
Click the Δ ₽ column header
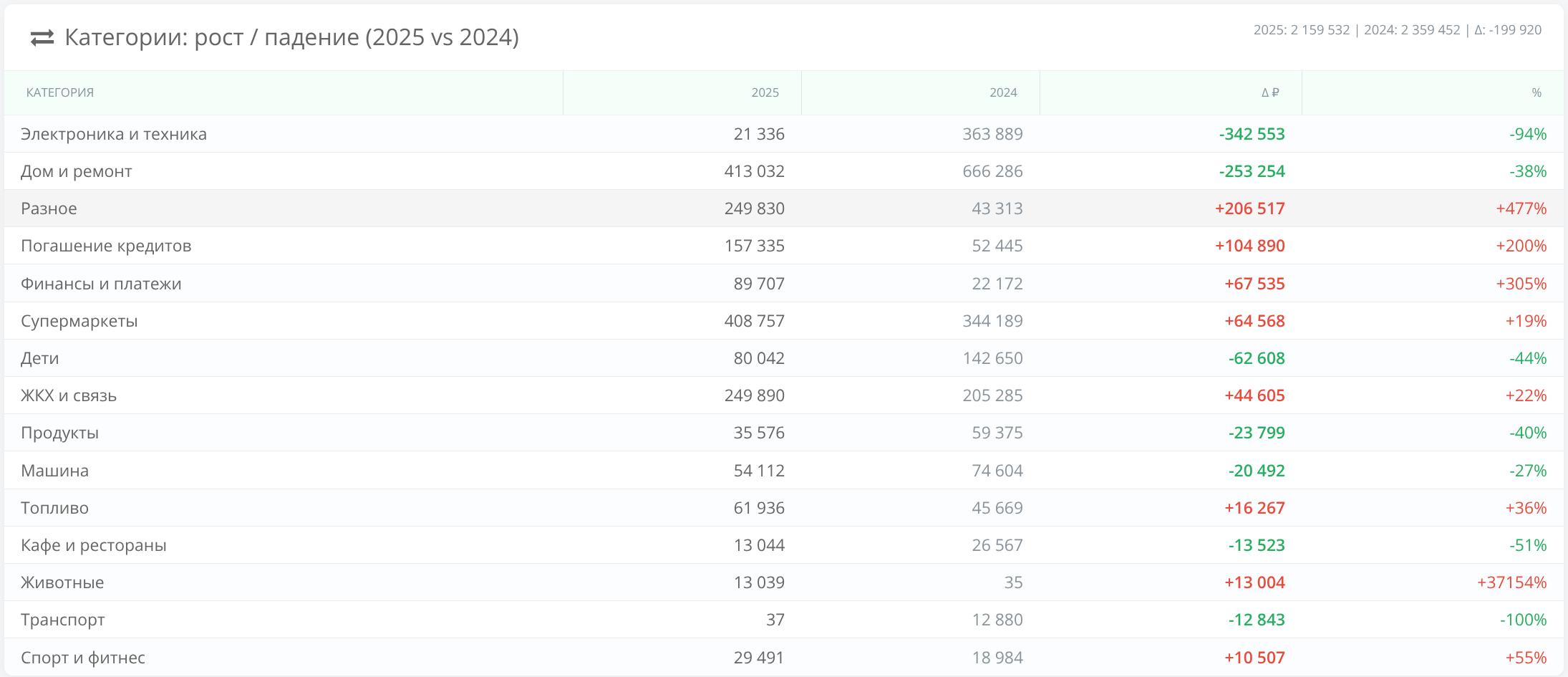(1270, 92)
